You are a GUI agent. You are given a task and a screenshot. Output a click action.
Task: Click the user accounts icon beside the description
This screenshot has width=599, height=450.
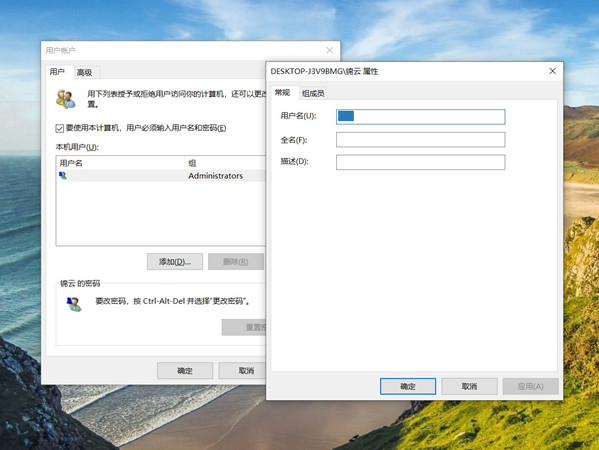click(66, 99)
